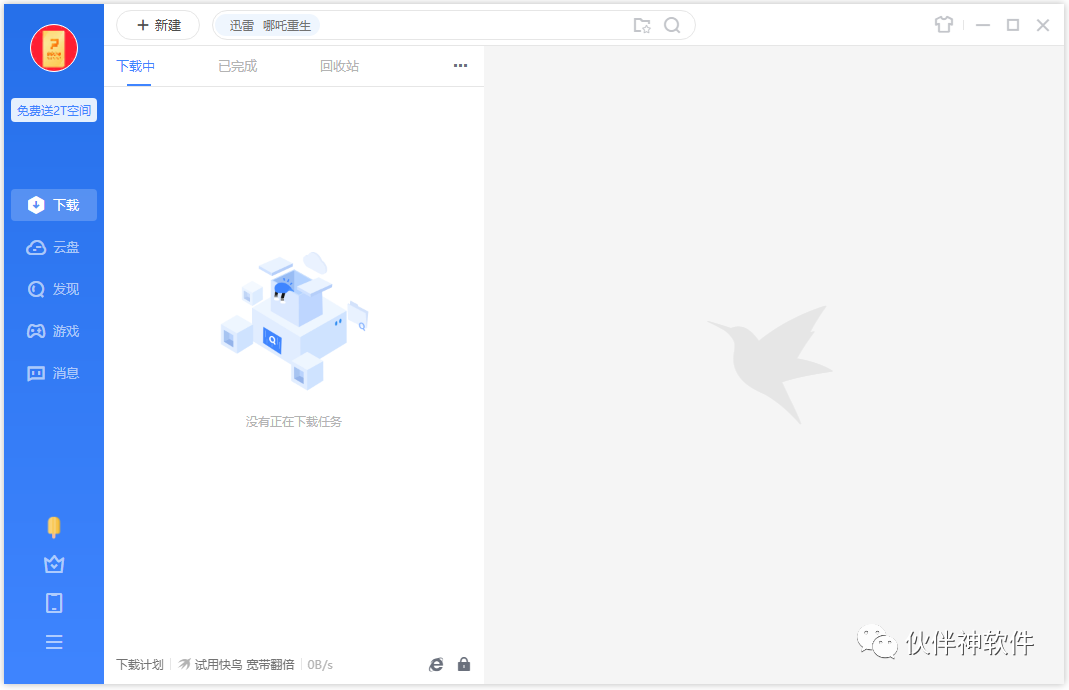Switch to the 已完成 completed tab
1069x690 pixels.
pyautogui.click(x=237, y=65)
